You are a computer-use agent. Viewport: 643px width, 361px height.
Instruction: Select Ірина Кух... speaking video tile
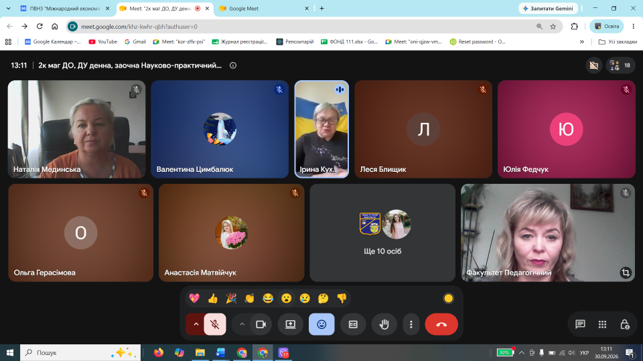pyautogui.click(x=322, y=129)
